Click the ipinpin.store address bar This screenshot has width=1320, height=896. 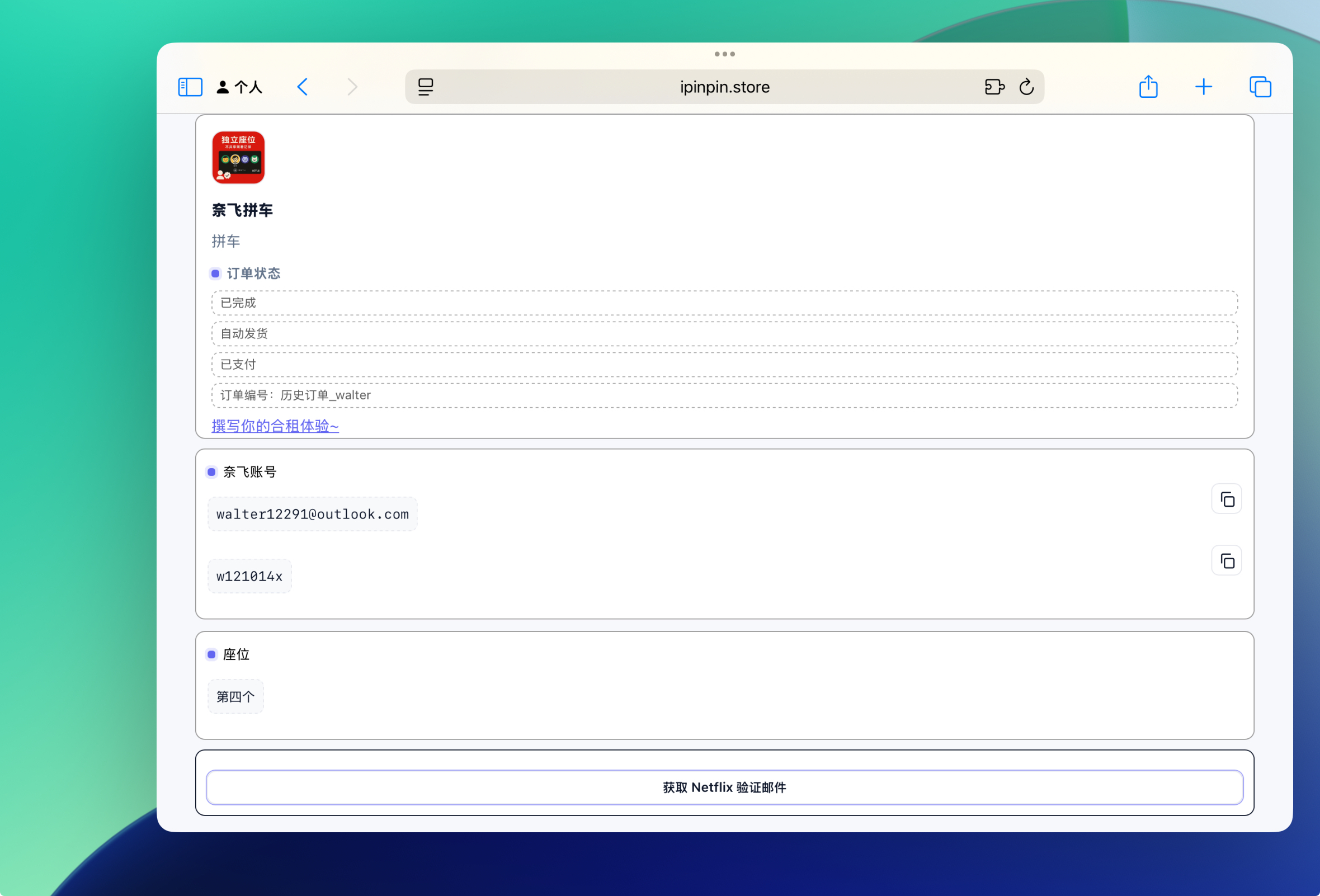(724, 87)
